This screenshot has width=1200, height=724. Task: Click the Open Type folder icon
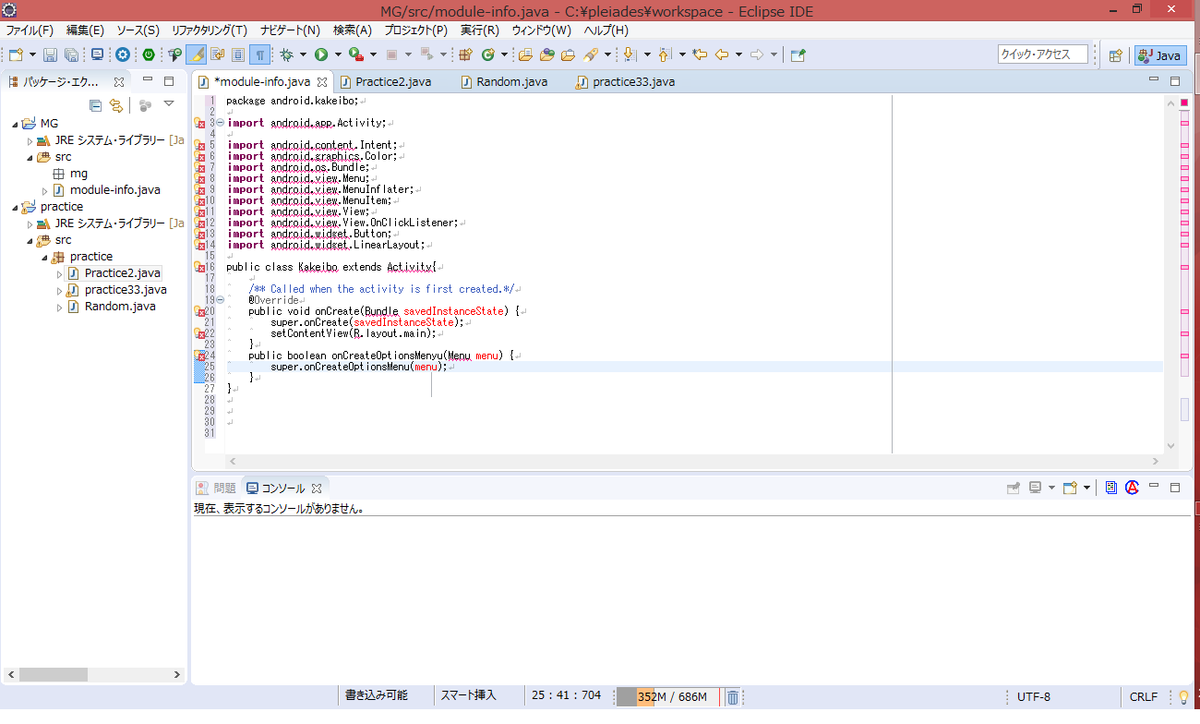524,55
